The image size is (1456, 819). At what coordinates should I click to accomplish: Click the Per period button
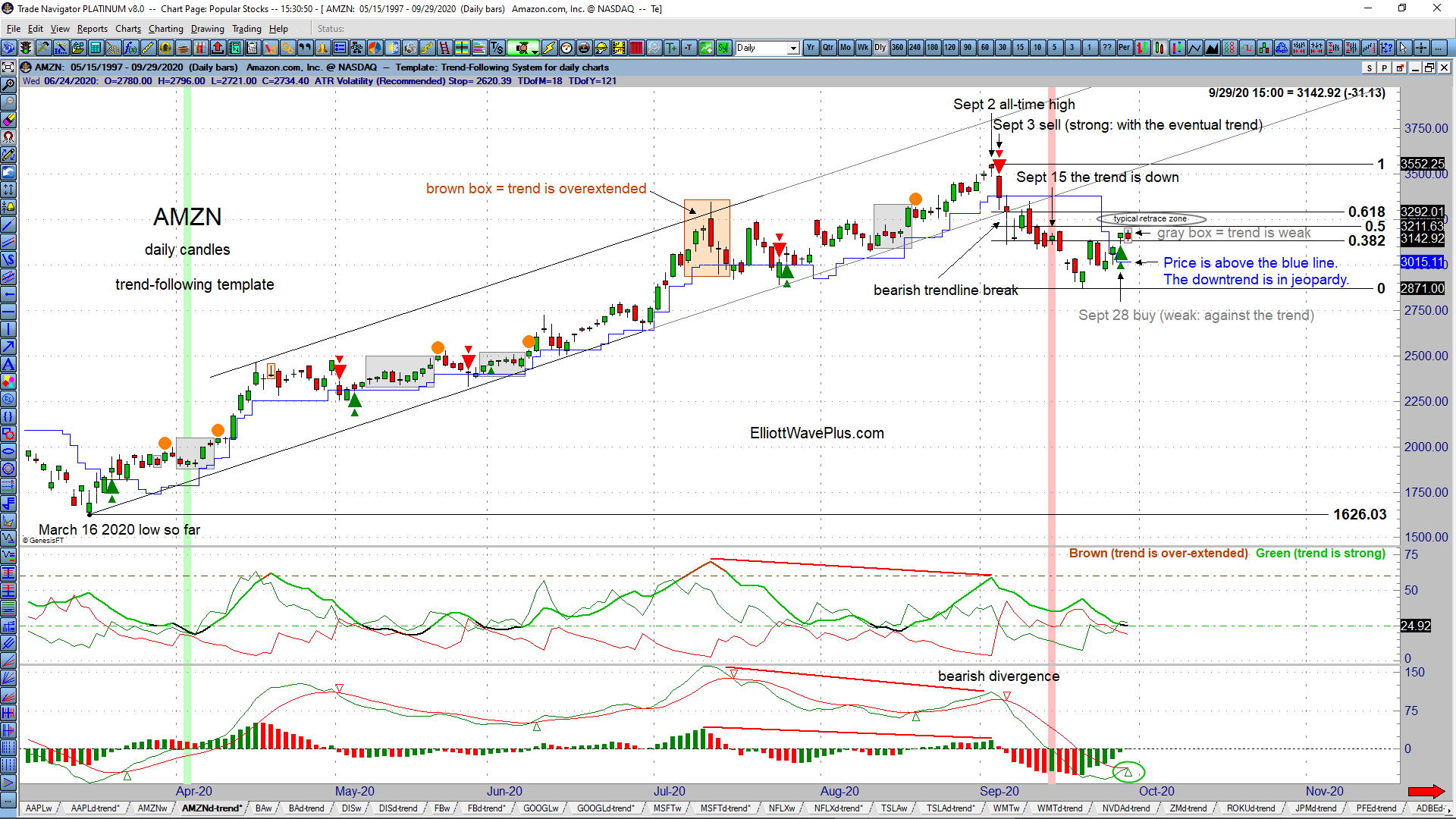tap(1124, 48)
